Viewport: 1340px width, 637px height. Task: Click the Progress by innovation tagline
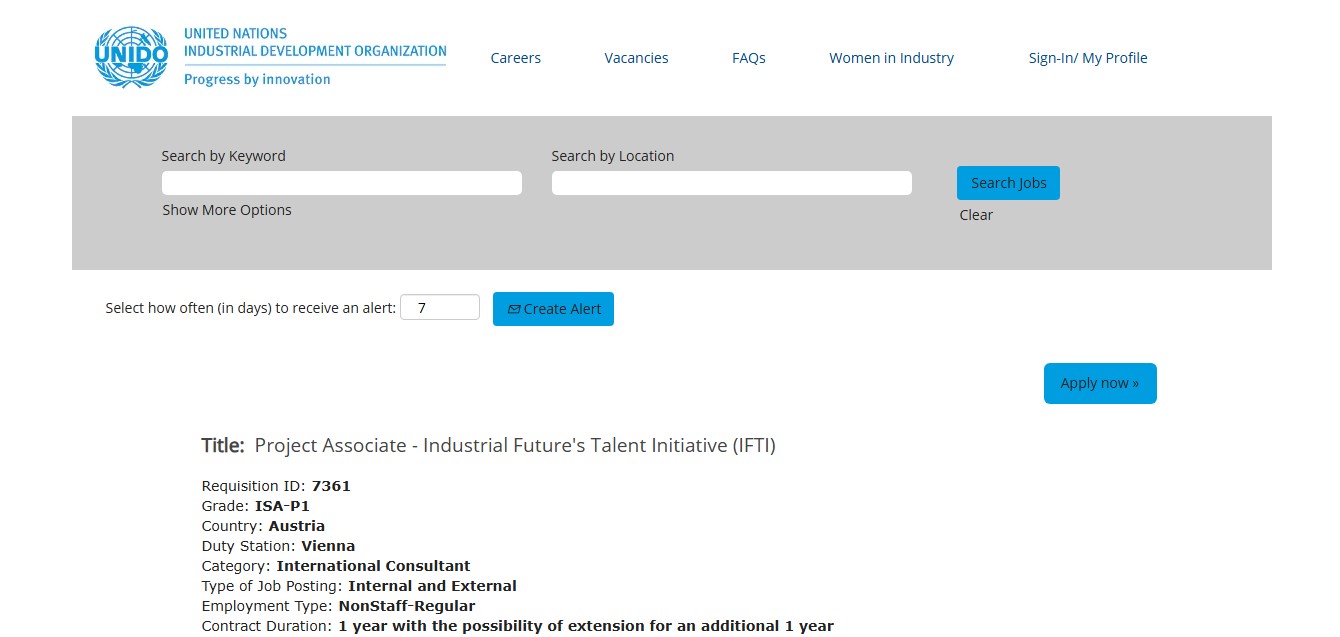[257, 80]
